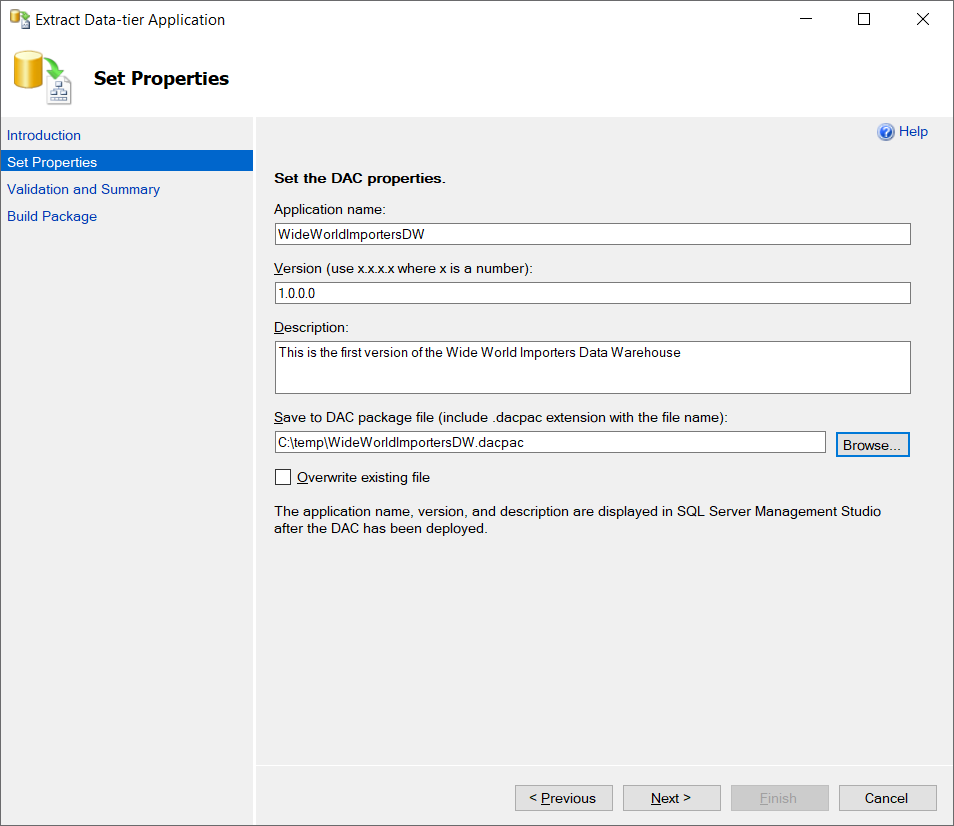Click the Help link at the top right
The image size is (954, 826).
913,131
